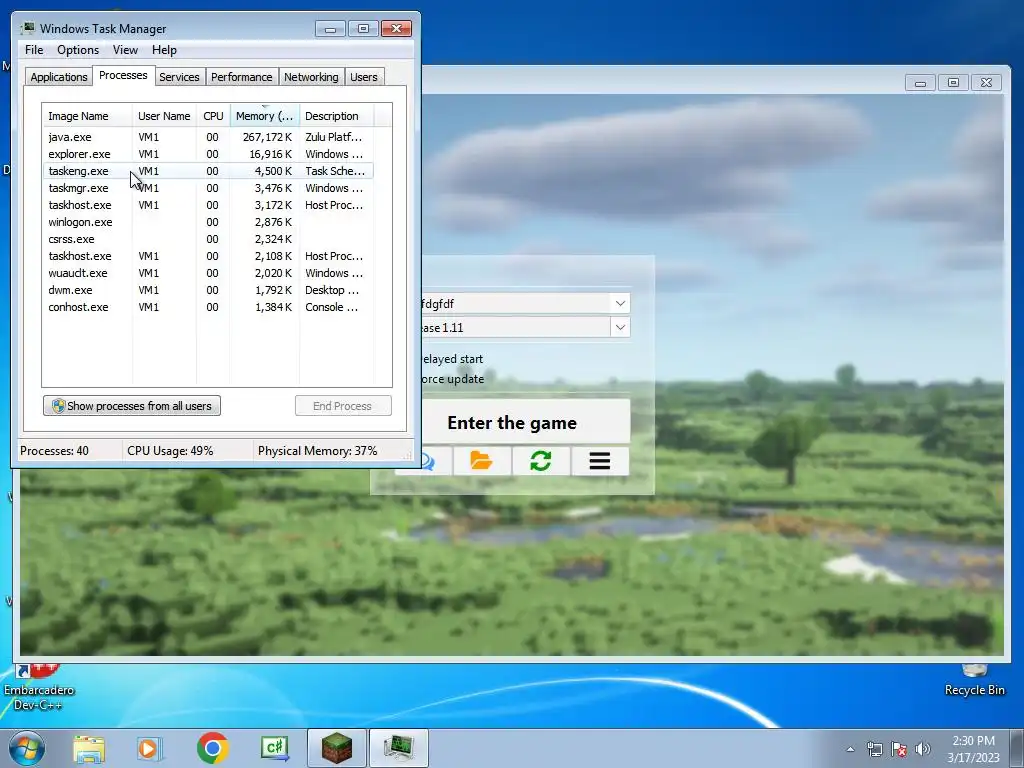
Task: Open the launcher folder icon button
Action: (482, 461)
